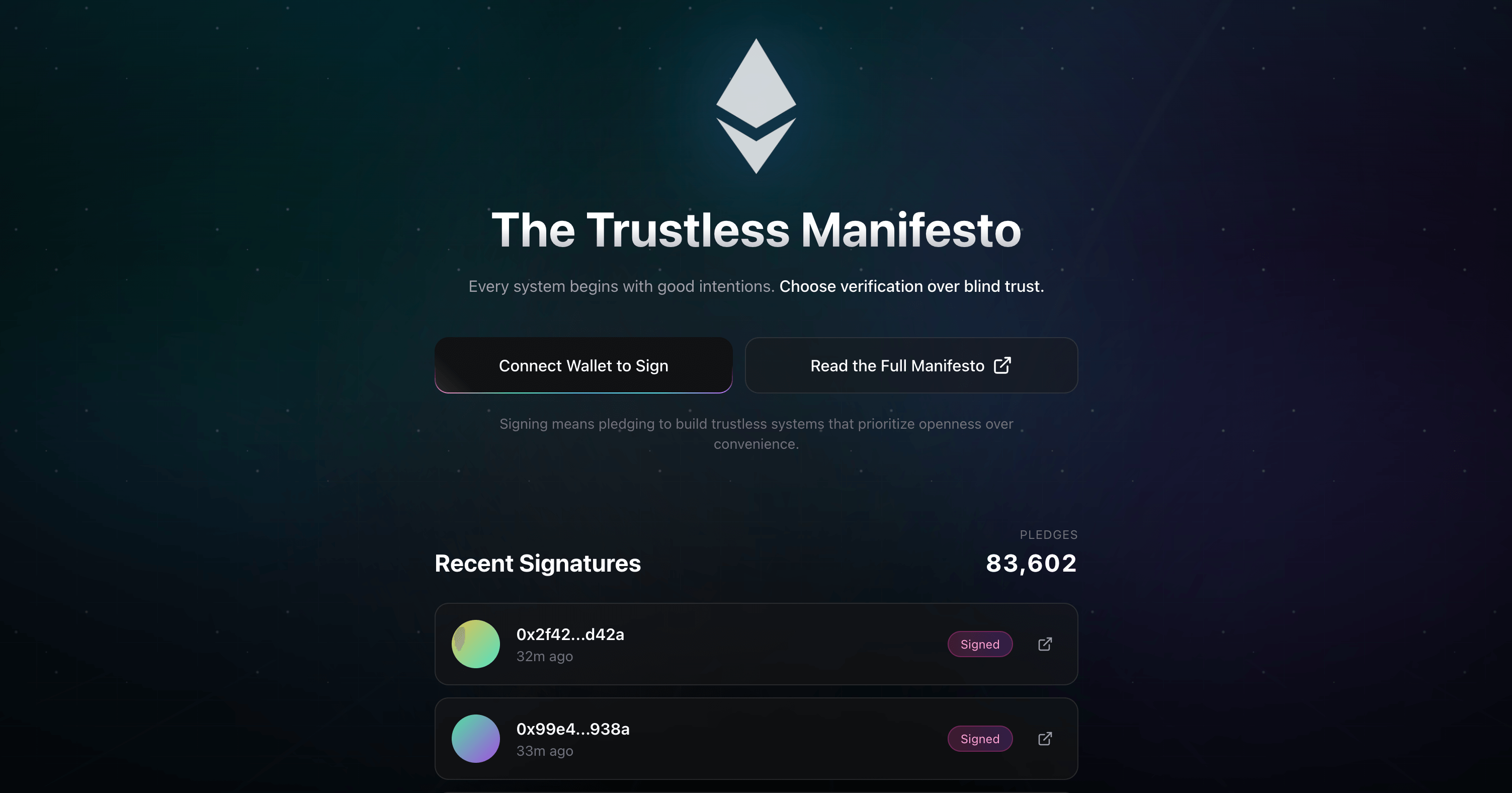The image size is (1512, 793).
Task: Click the PLEDGES label
Action: (x=1048, y=535)
